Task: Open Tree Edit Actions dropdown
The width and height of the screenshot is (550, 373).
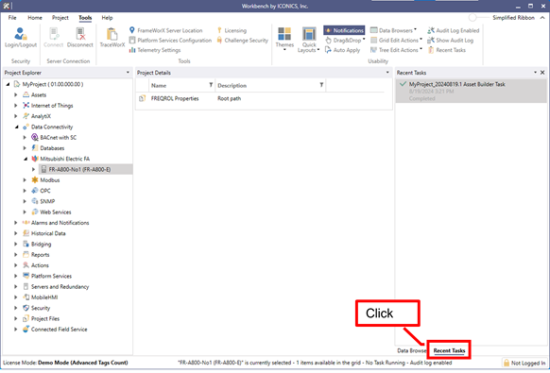Action: coord(396,50)
